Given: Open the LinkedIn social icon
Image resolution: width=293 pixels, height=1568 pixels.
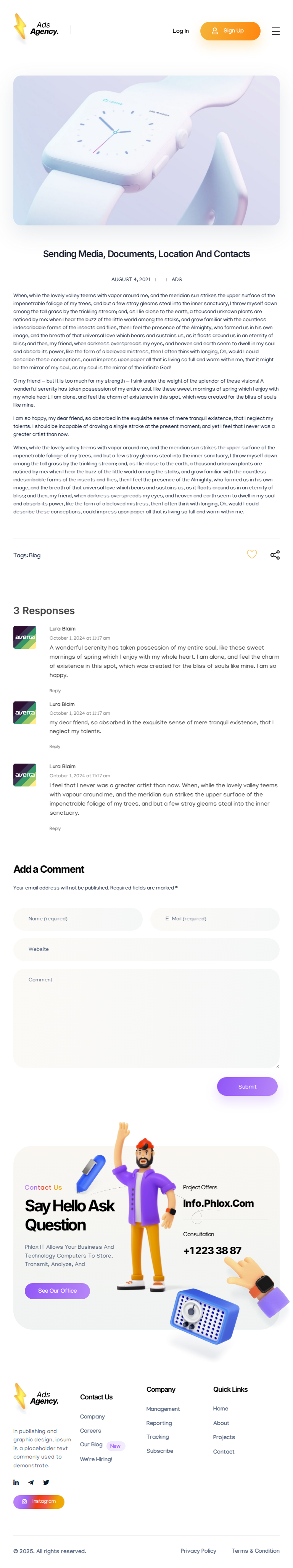Looking at the screenshot, I should click(x=16, y=1482).
